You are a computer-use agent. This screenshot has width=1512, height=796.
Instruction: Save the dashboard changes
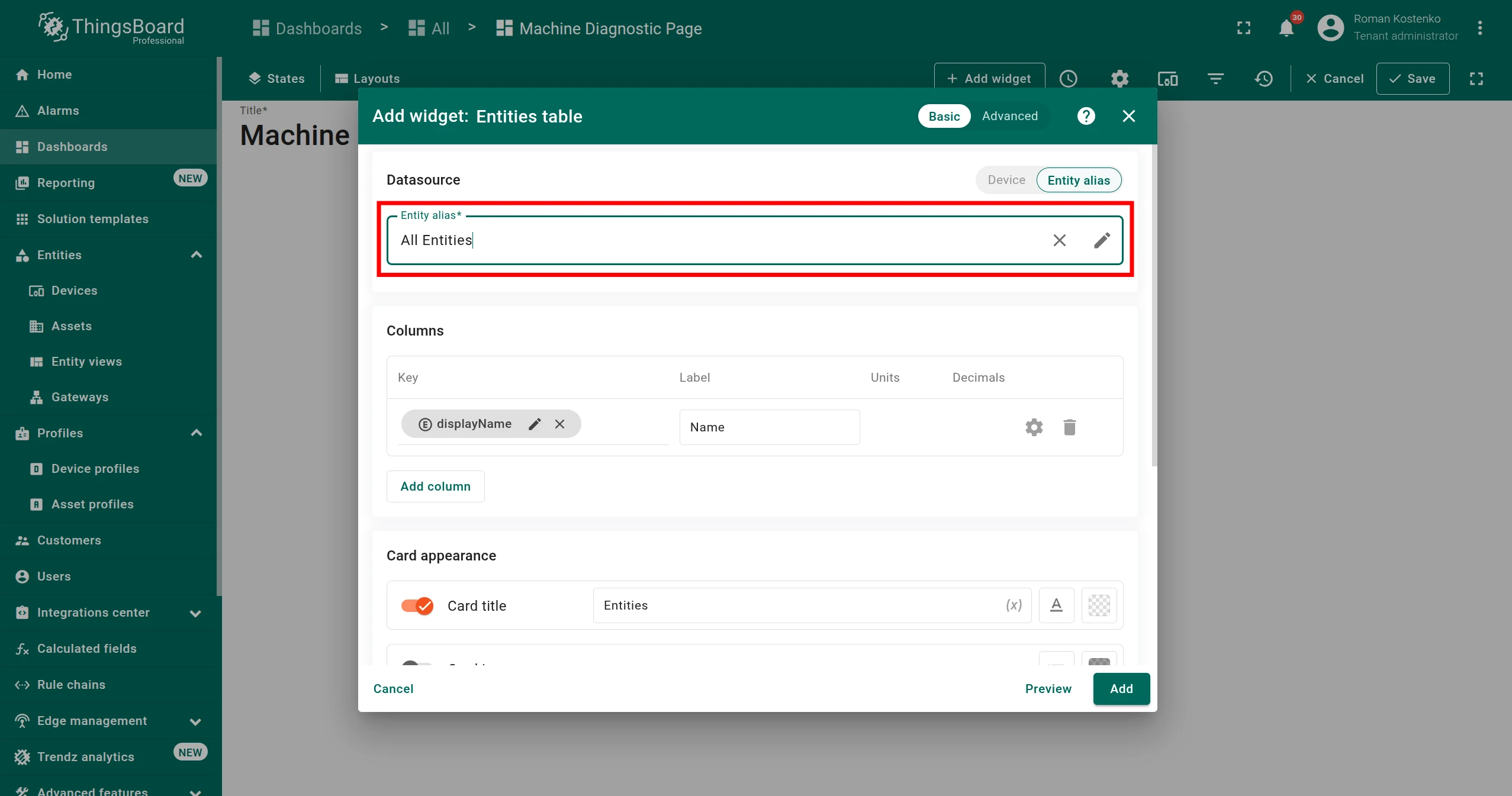point(1413,79)
